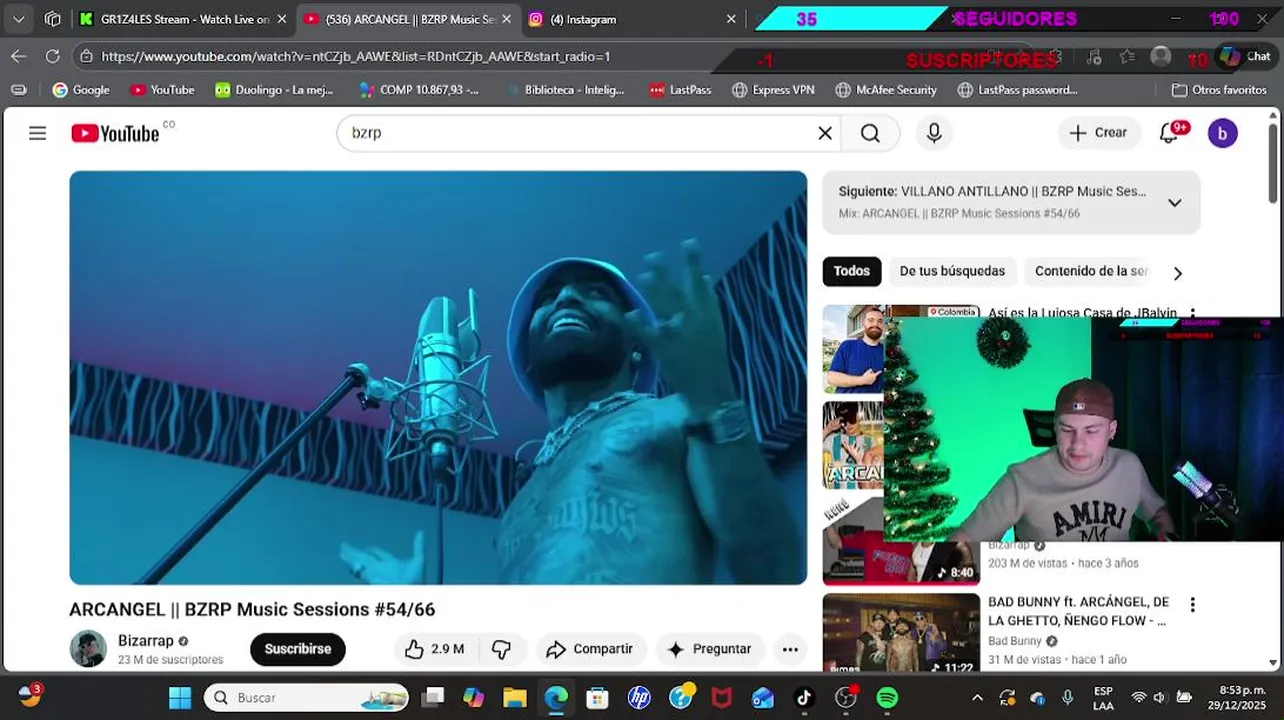Open the Windows Start menu

pos(180,697)
